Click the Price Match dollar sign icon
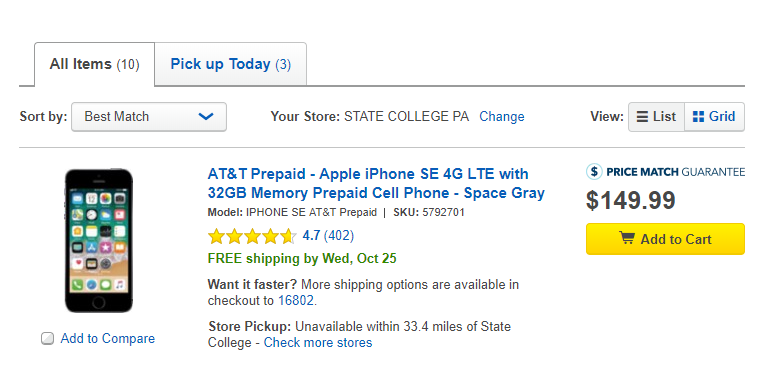Image resolution: width=765 pixels, height=368 pixels. 594,172
